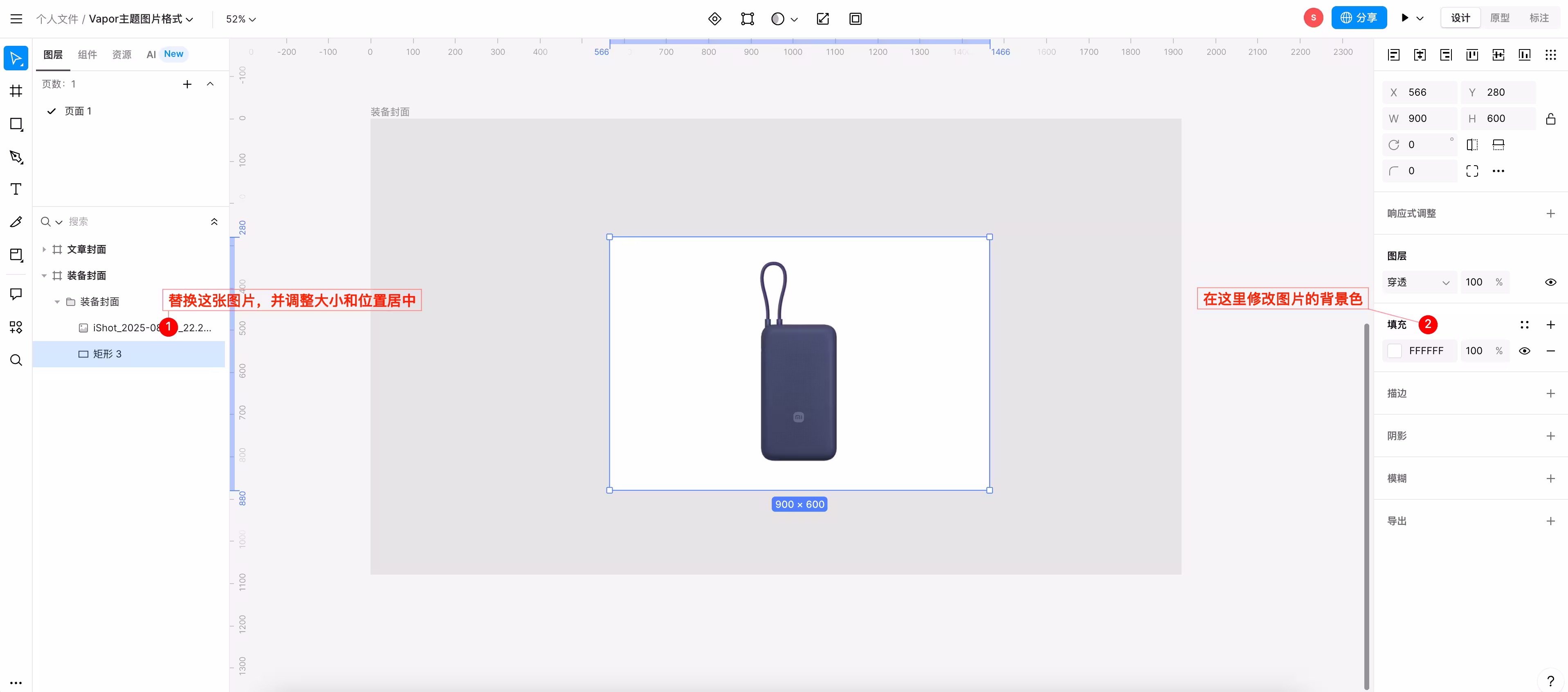Hide the FFFFFF fill with eye icon
Screen dimensions: 1568x692
(1524, 351)
